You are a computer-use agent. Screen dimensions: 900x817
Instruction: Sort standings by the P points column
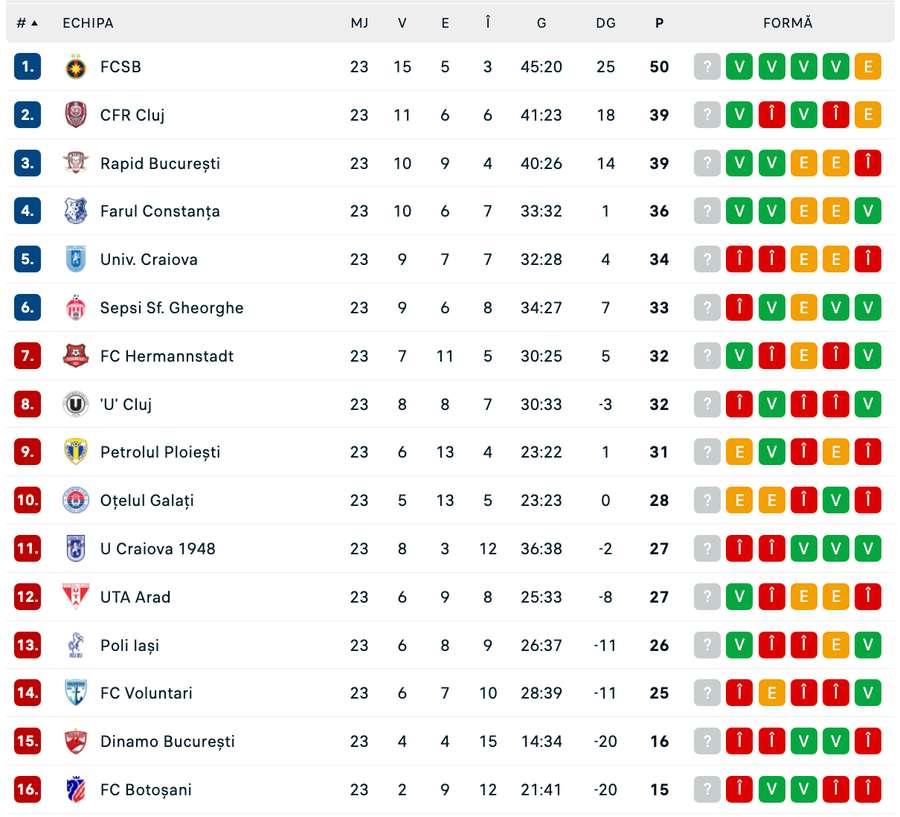tap(659, 22)
